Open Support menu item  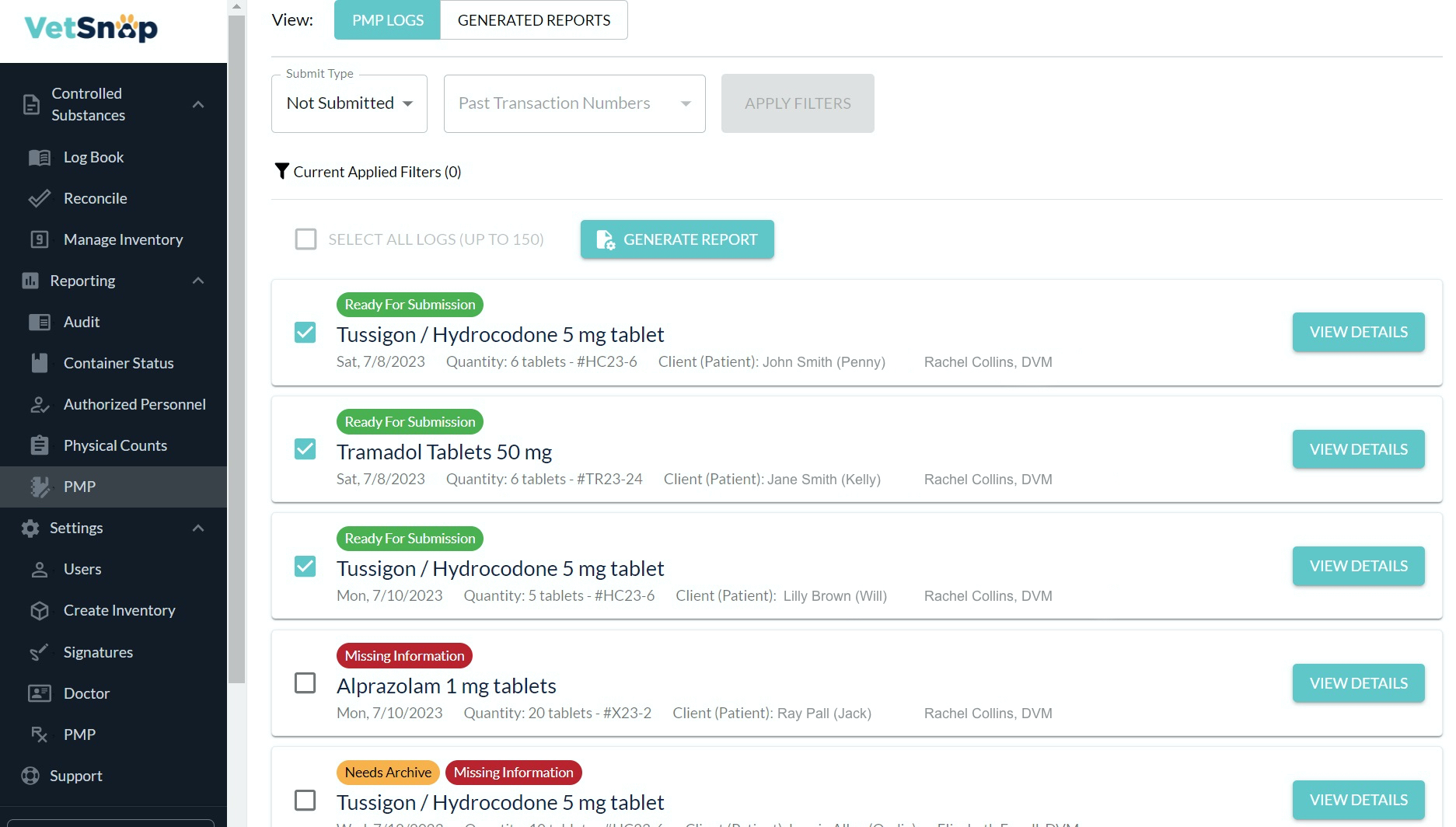tap(113, 776)
